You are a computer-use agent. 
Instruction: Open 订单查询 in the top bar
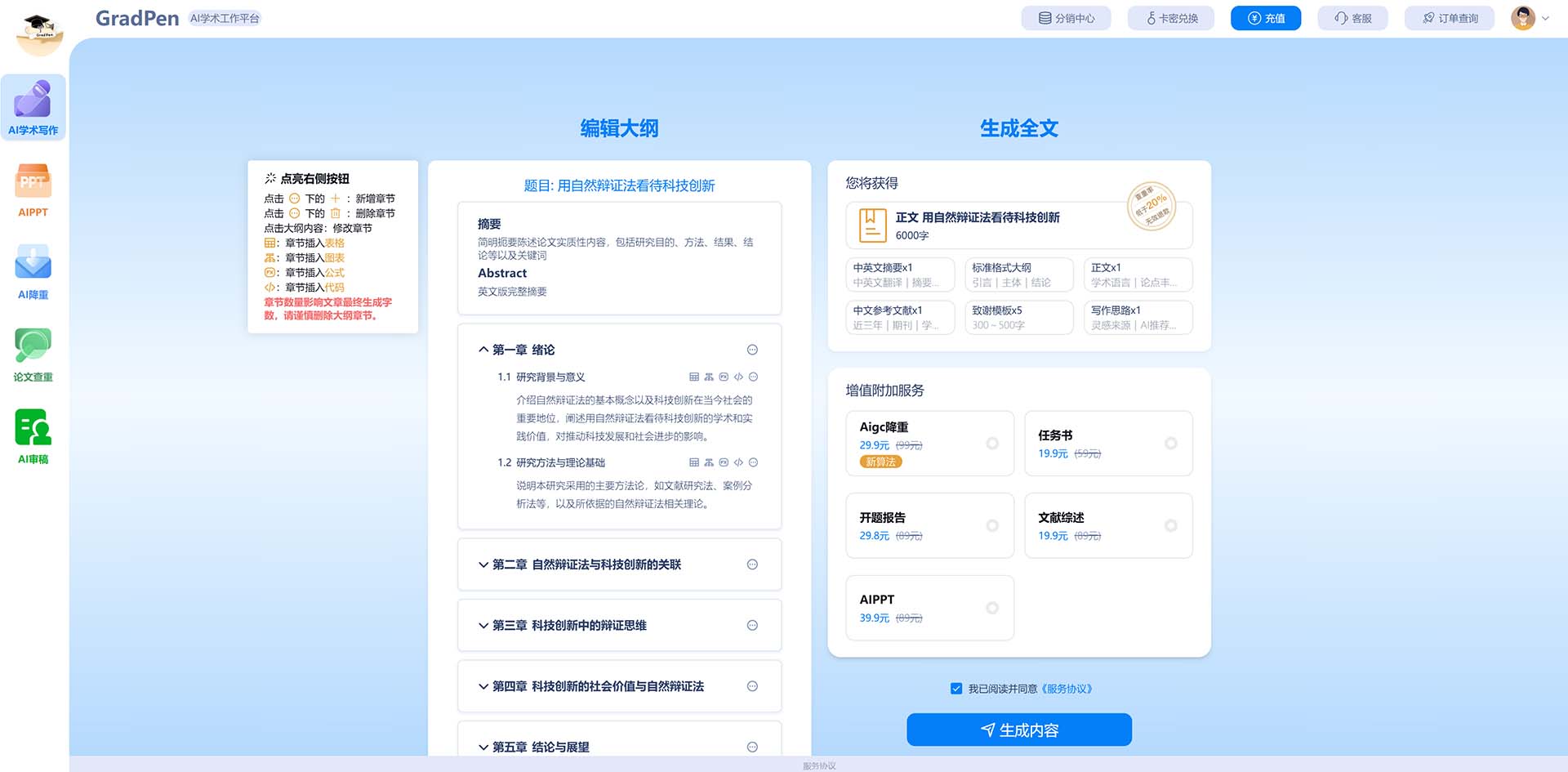(x=1450, y=18)
